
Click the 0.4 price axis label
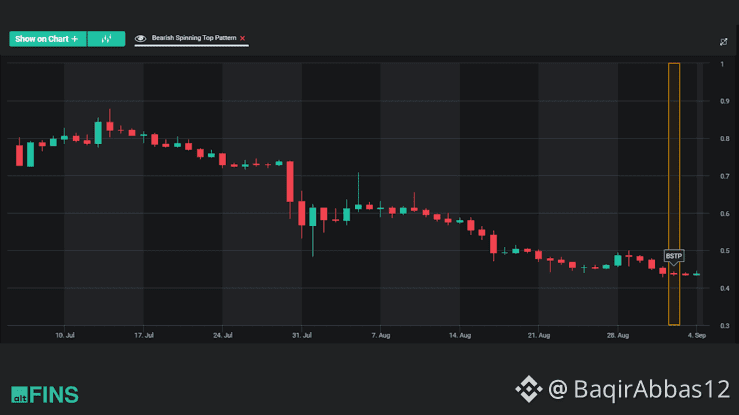point(724,288)
